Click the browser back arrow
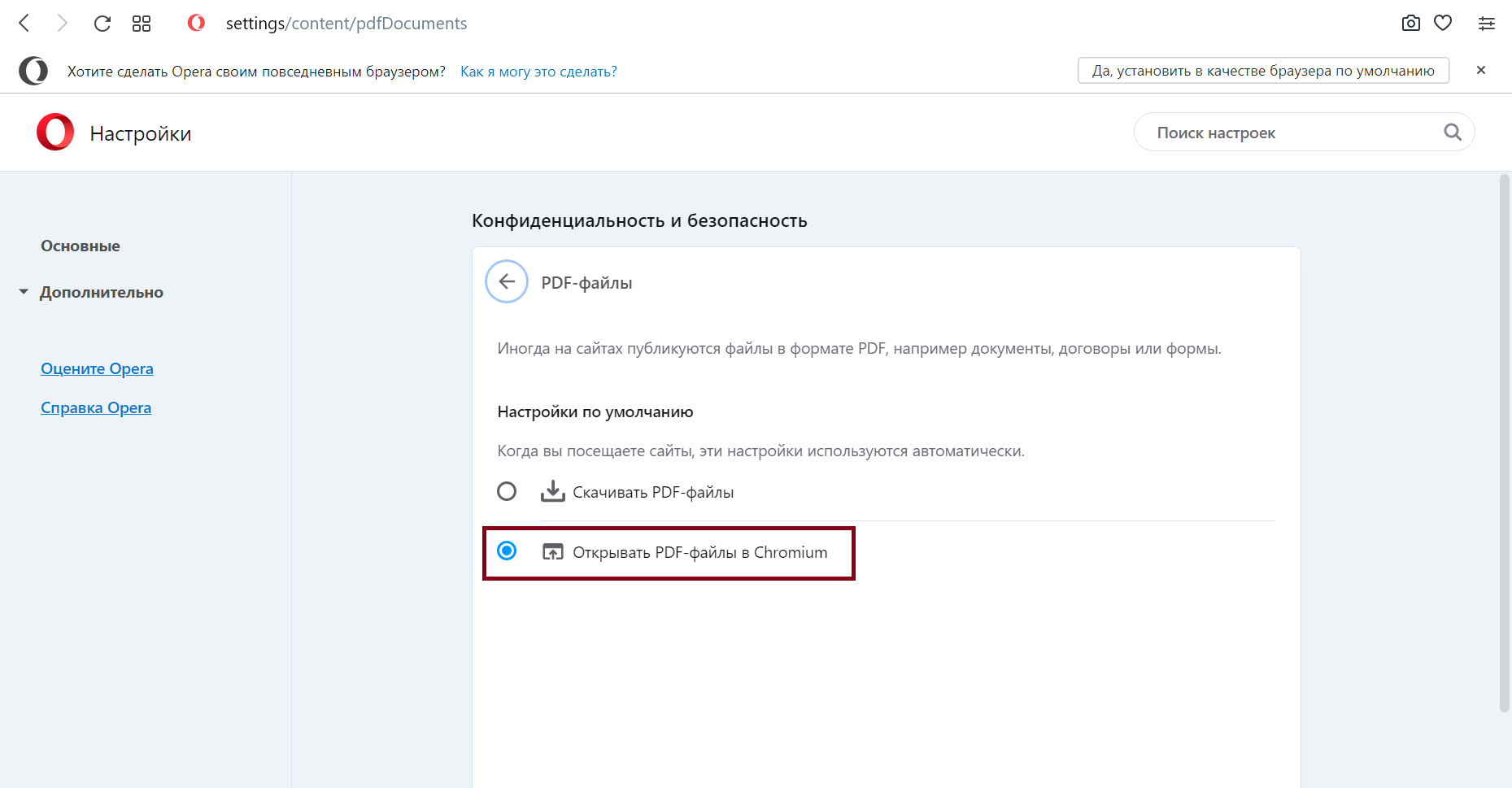 pos(24,24)
